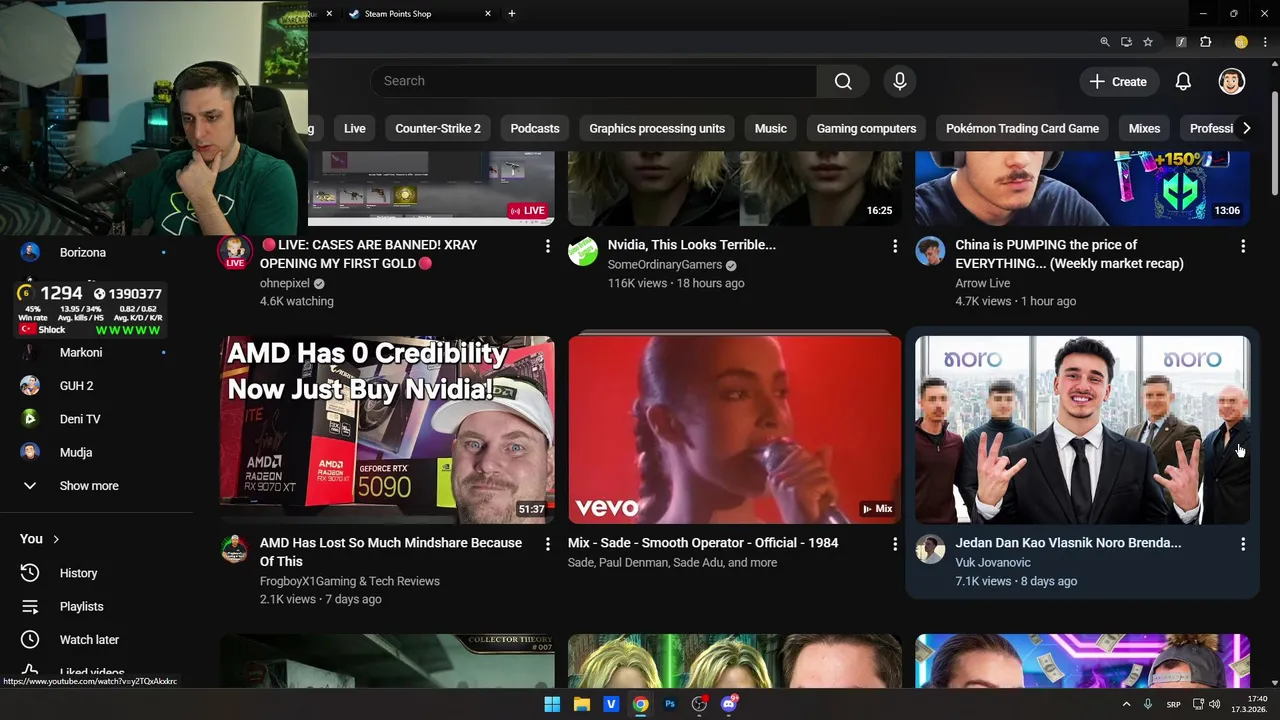Click the Playlists icon in sidebar

click(30, 606)
